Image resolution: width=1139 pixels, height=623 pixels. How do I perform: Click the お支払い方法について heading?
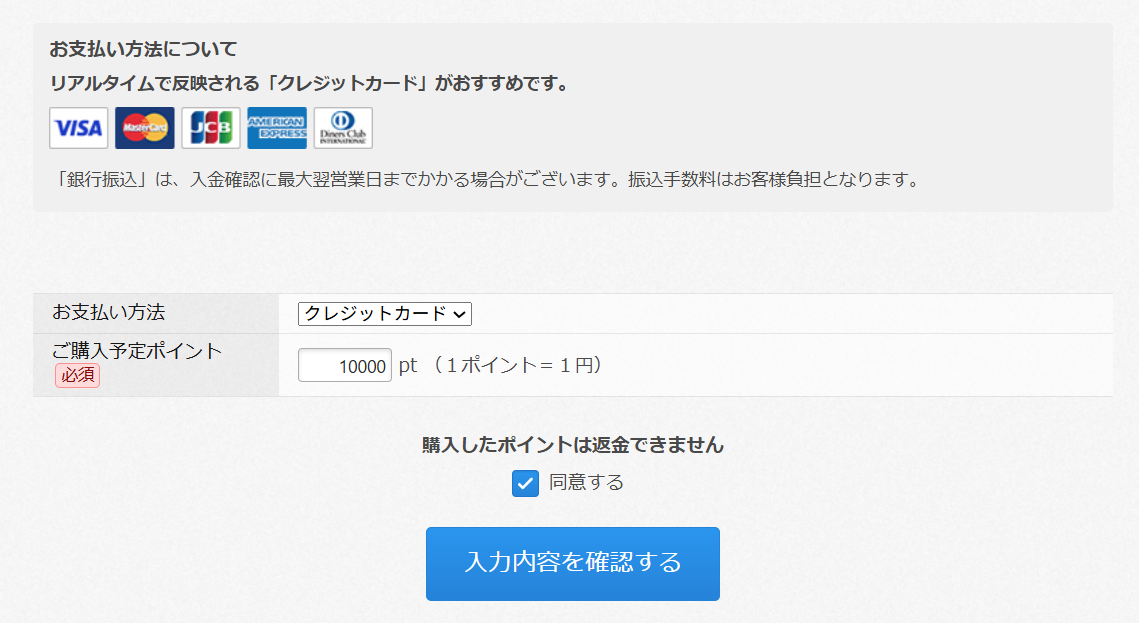click(x=143, y=49)
